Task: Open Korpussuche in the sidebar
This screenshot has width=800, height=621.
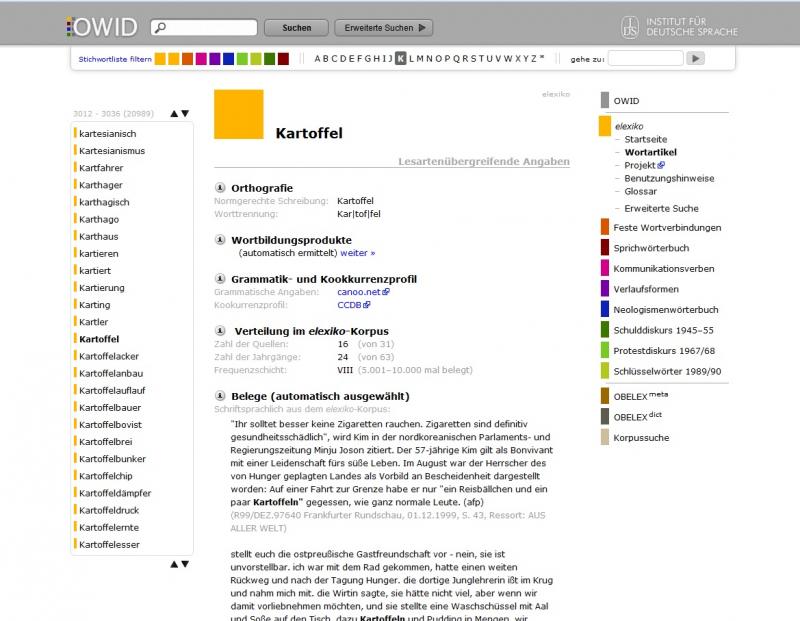Action: (x=641, y=437)
